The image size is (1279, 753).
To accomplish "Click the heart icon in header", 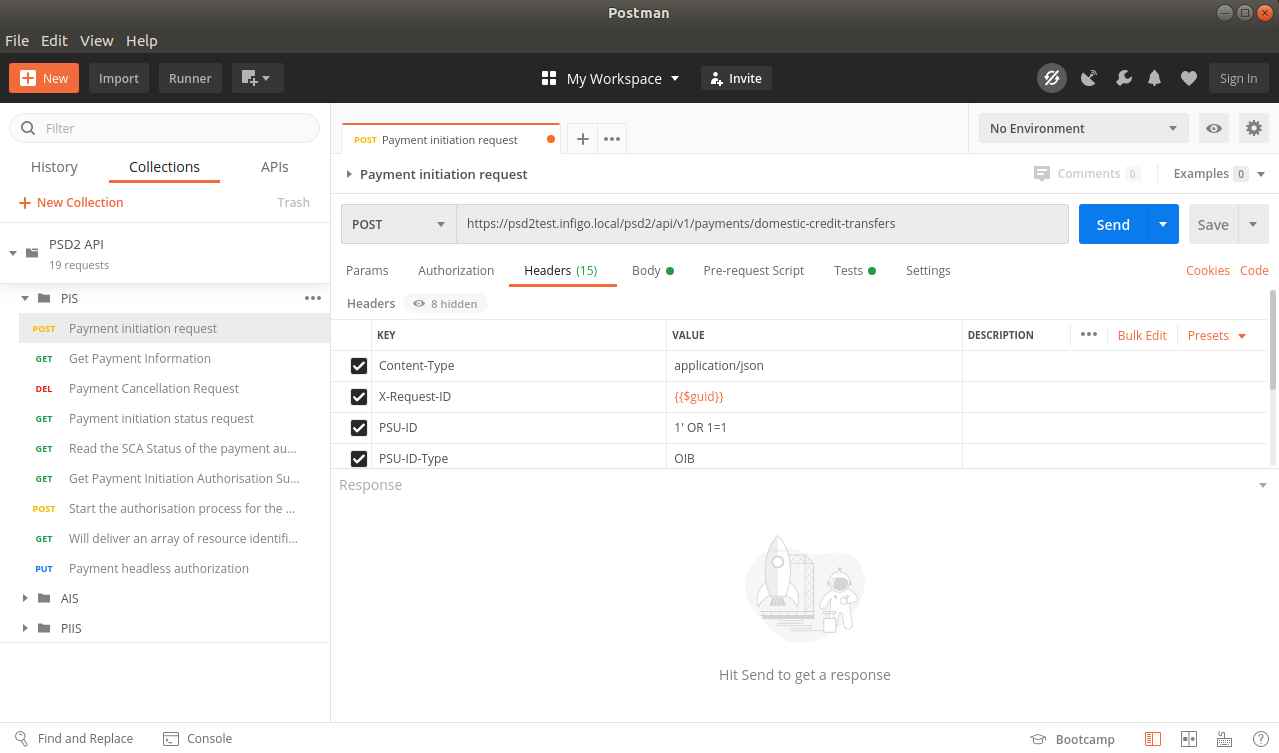I will pos(1188,78).
